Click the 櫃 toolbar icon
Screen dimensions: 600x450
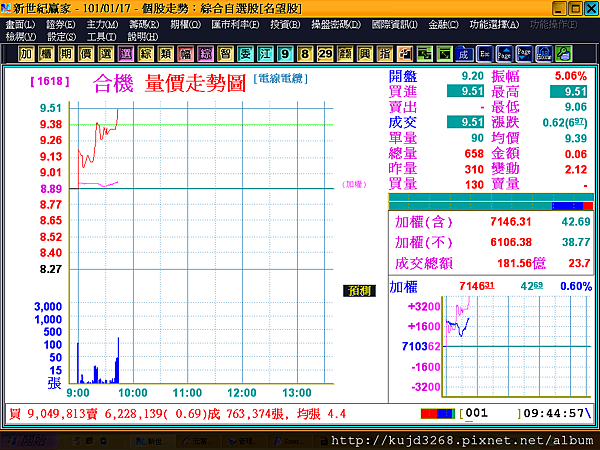46,54
